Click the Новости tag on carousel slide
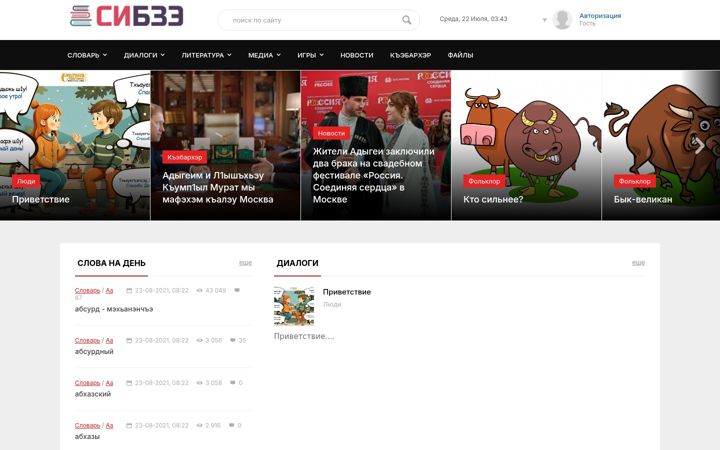Image resolution: width=720 pixels, height=450 pixels. click(x=331, y=133)
